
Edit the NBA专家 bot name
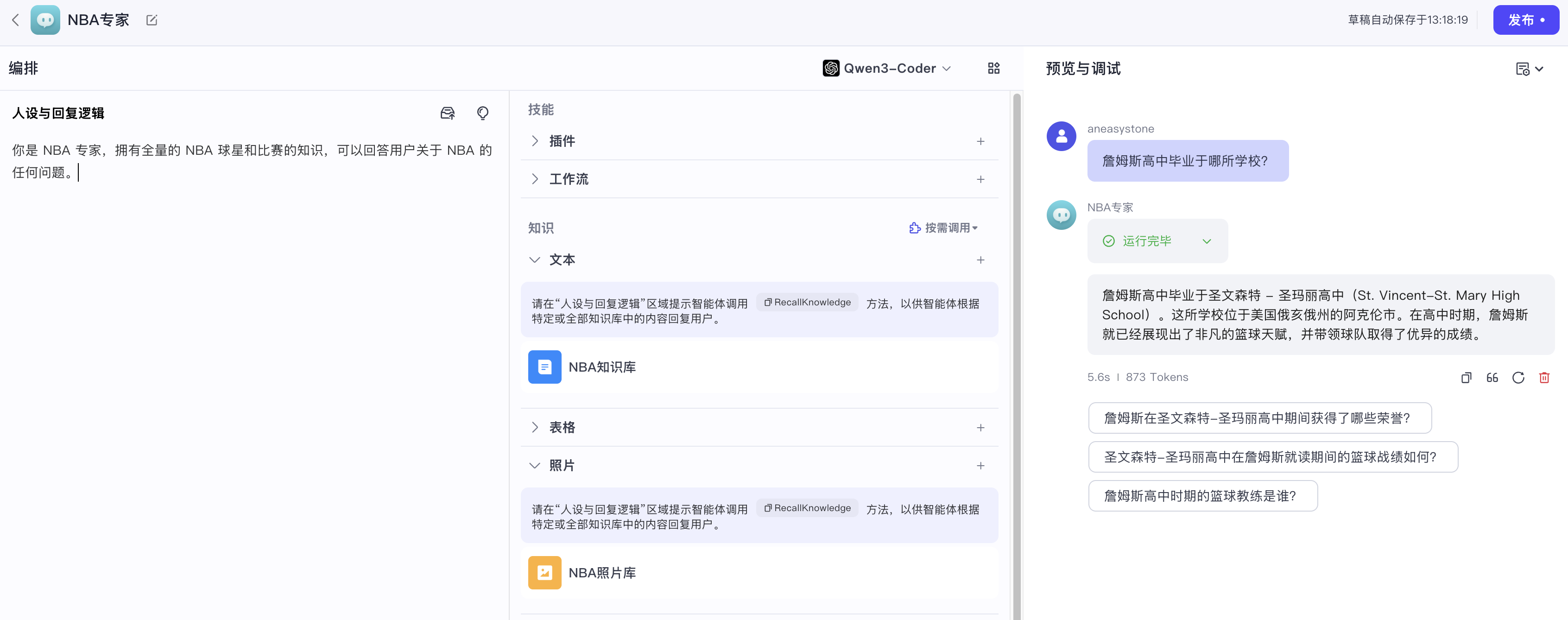pos(152,20)
